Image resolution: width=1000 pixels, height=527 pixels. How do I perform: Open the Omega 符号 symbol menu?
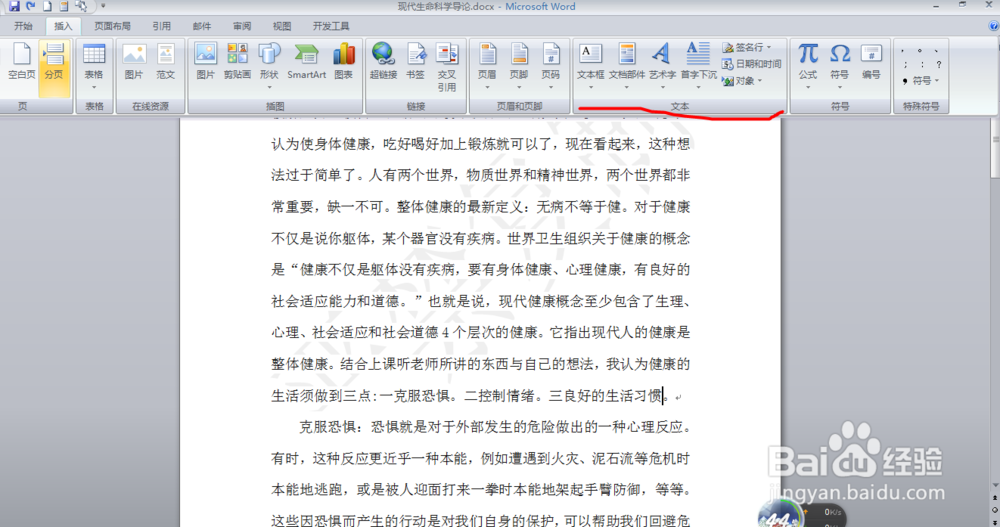coord(839,66)
